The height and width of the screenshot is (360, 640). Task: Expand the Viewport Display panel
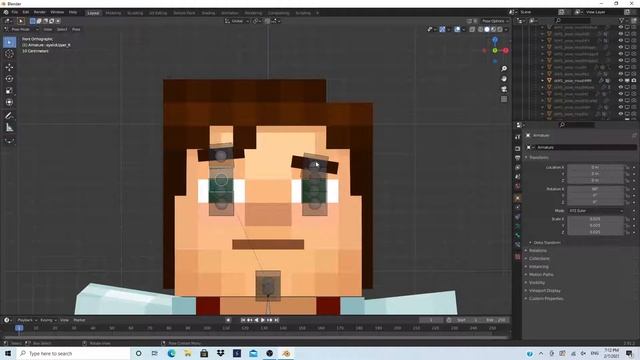pyautogui.click(x=544, y=291)
